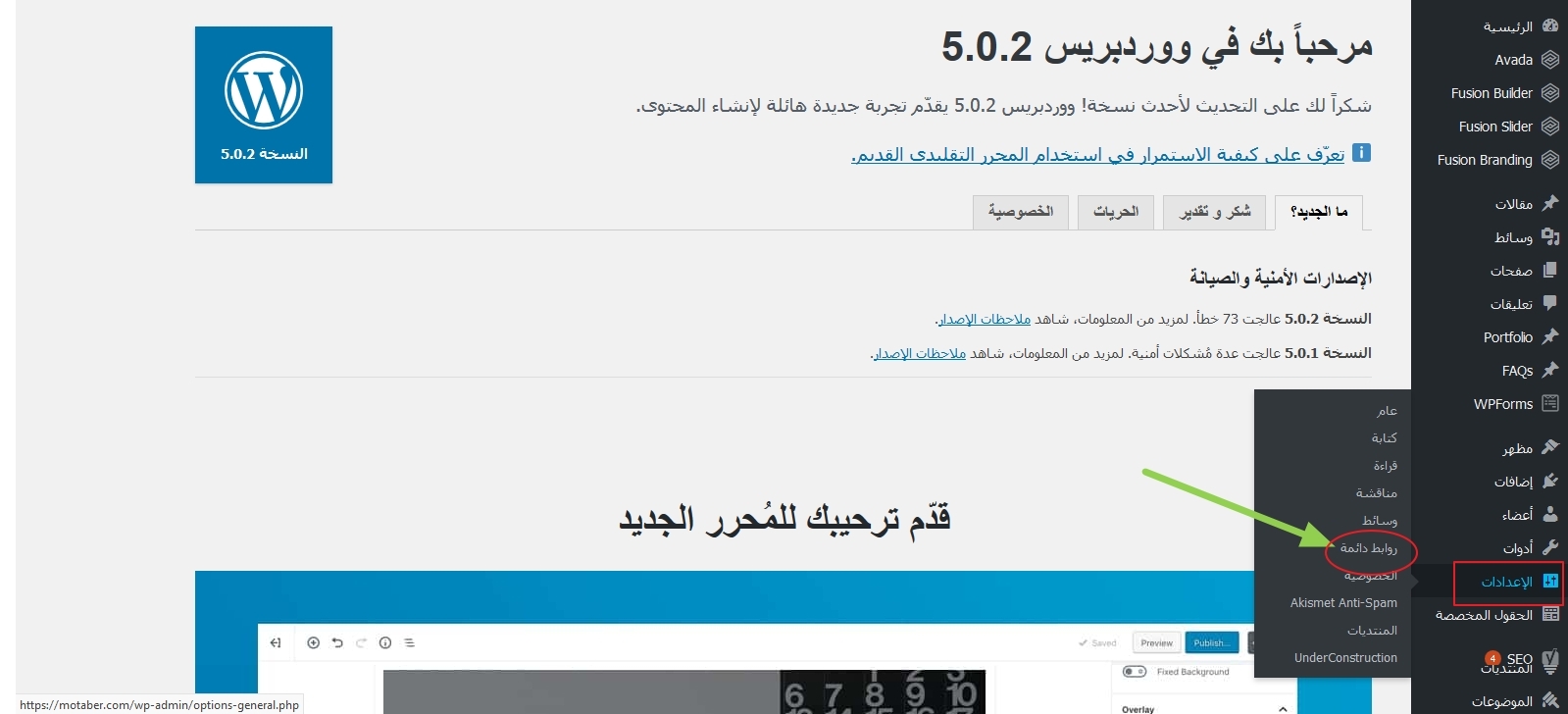
Task: Open the مظهر appearance brush icon
Action: tap(1549, 447)
